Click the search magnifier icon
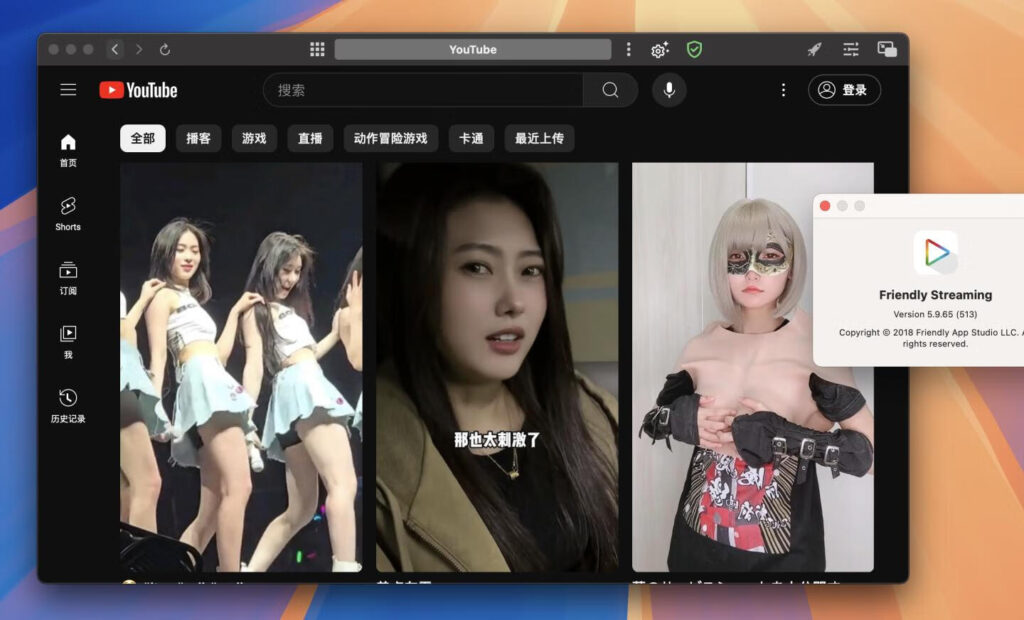Viewport: 1024px width, 620px height. (x=610, y=90)
